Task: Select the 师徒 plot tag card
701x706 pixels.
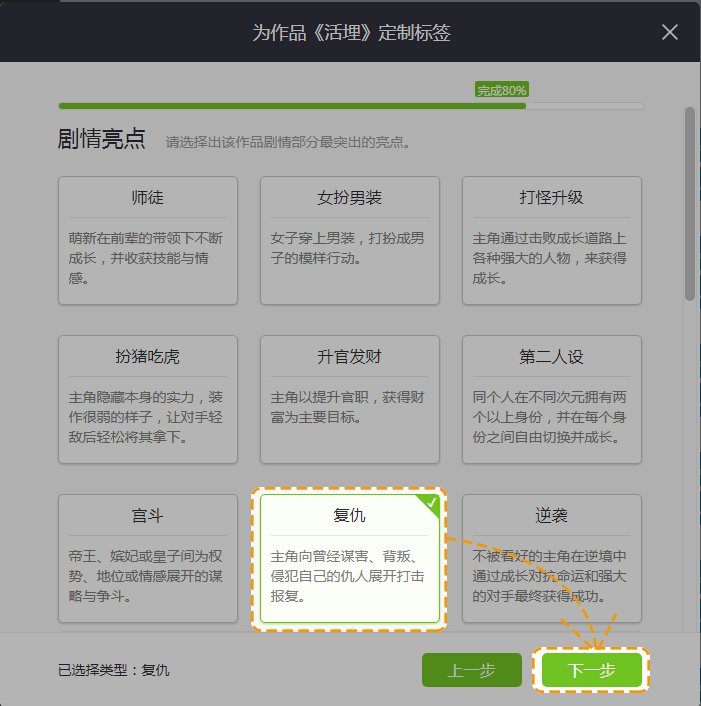Action: tap(148, 240)
